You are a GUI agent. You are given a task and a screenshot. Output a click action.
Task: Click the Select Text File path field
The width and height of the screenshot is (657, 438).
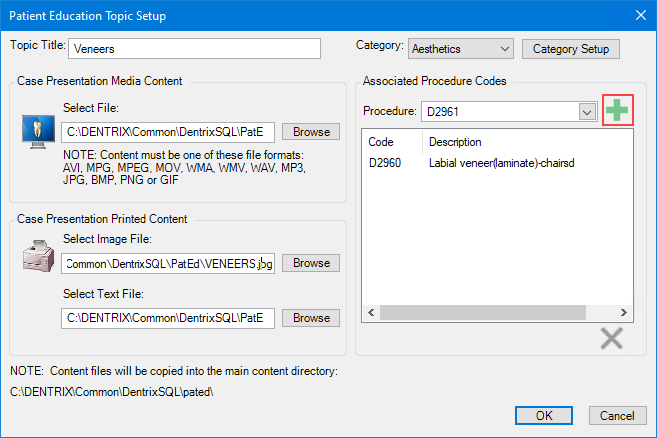pyautogui.click(x=167, y=318)
